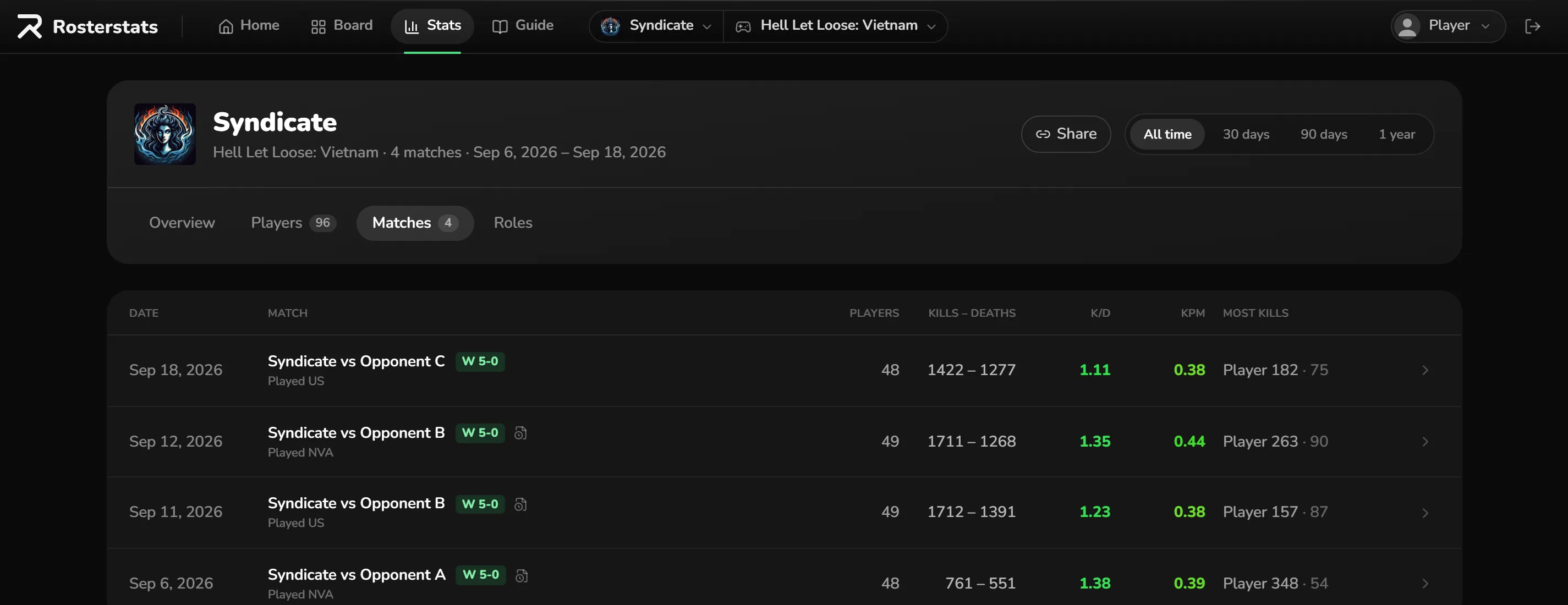Switch to the Overview tab
This screenshot has width=1568, height=605.
182,223
